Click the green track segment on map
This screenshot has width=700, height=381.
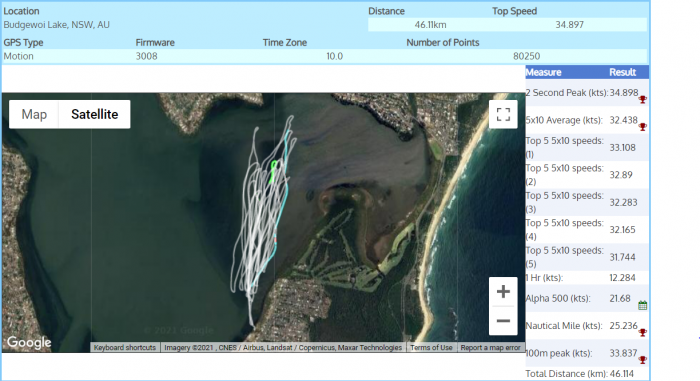pyautogui.click(x=273, y=172)
